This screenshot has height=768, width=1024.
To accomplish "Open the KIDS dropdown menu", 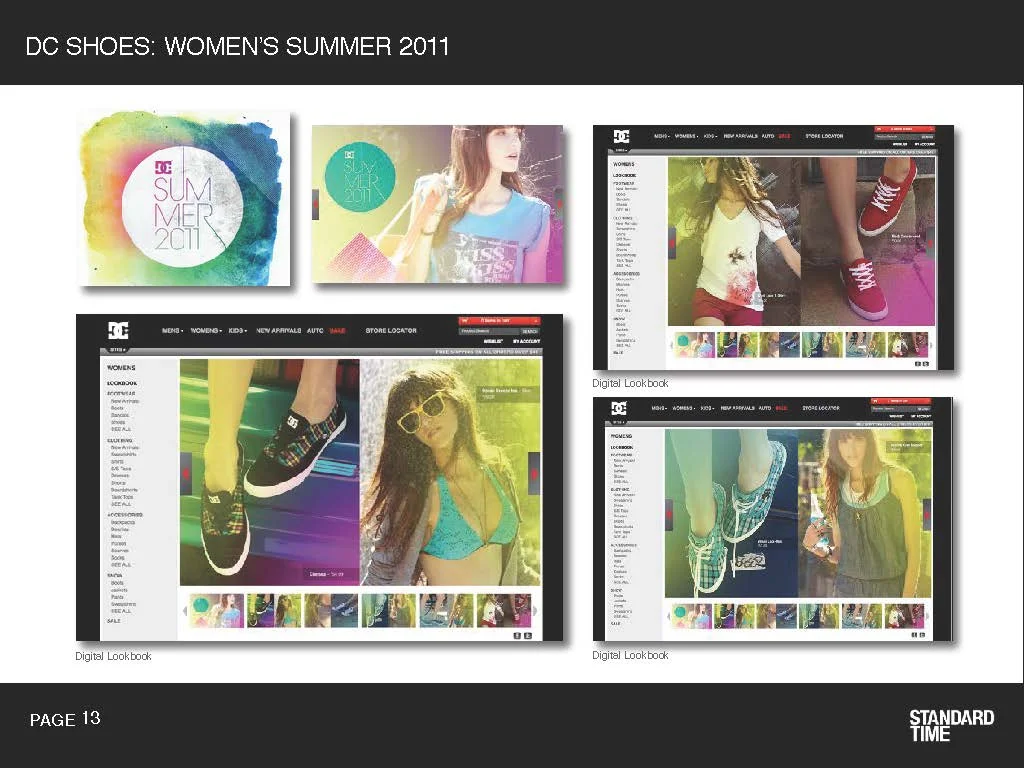I will tap(236, 330).
